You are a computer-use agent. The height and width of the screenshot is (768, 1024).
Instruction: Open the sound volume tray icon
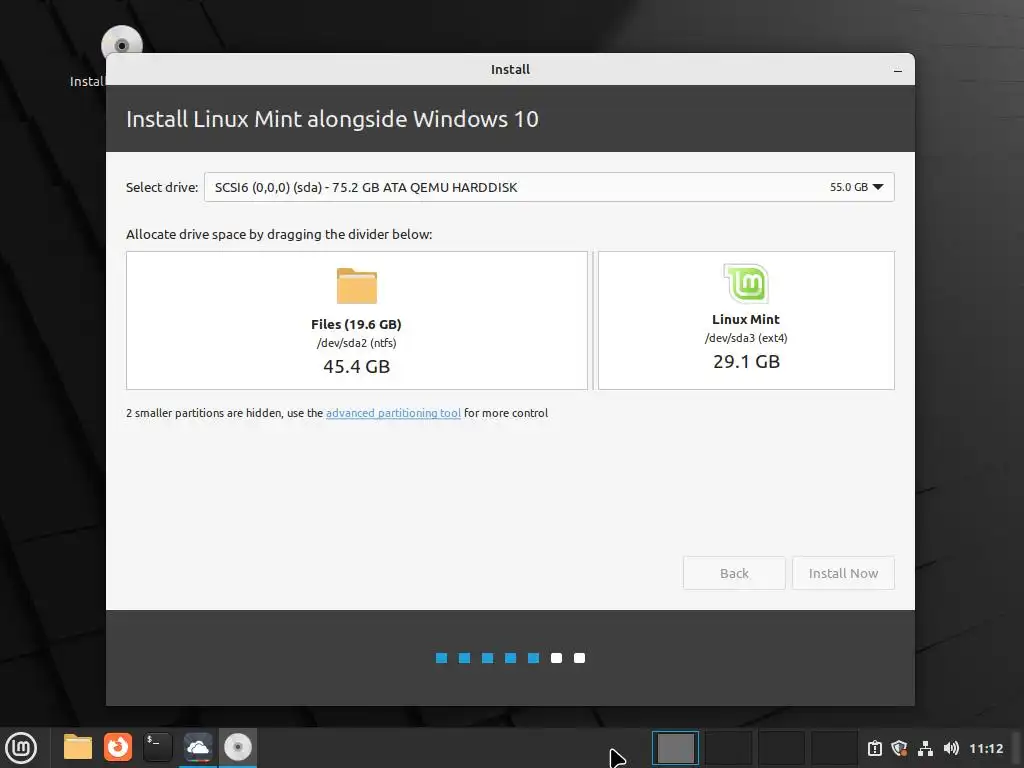pos(951,748)
